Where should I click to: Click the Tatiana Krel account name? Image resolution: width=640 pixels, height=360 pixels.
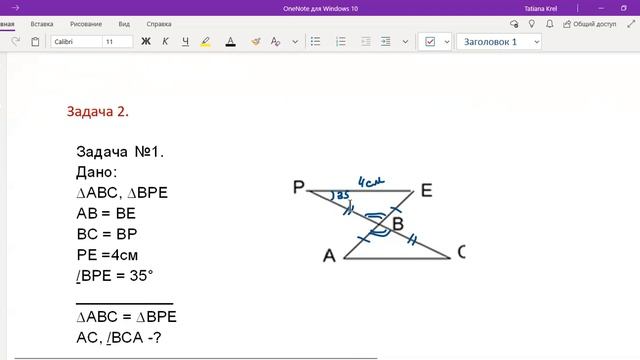click(x=540, y=8)
